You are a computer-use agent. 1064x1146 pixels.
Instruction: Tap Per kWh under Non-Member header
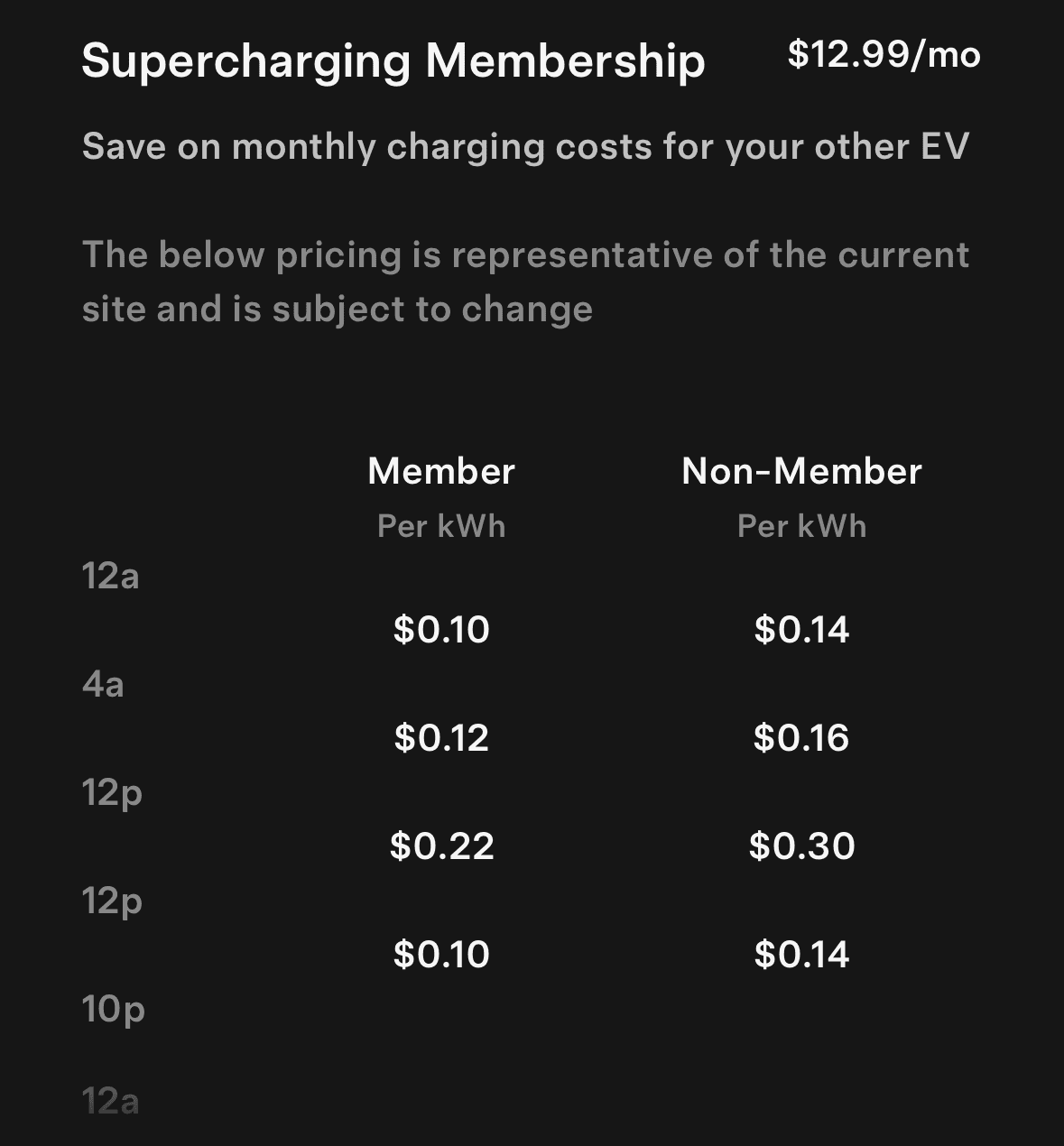801,526
